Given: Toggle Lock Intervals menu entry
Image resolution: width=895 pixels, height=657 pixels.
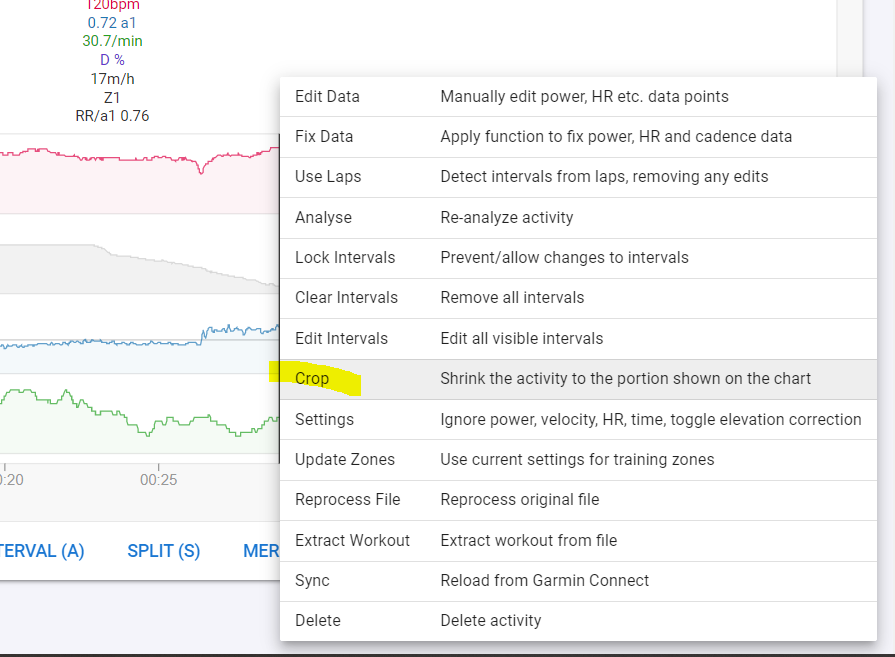Looking at the screenshot, I should pyautogui.click(x=578, y=258).
